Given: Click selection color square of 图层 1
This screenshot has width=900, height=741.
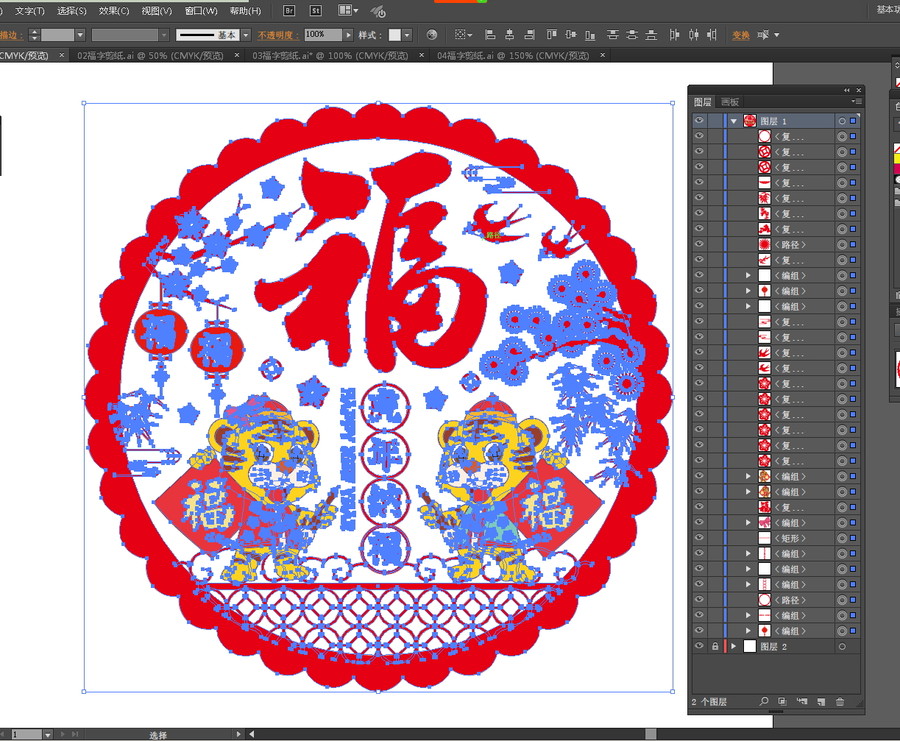Looking at the screenshot, I should pos(854,121).
